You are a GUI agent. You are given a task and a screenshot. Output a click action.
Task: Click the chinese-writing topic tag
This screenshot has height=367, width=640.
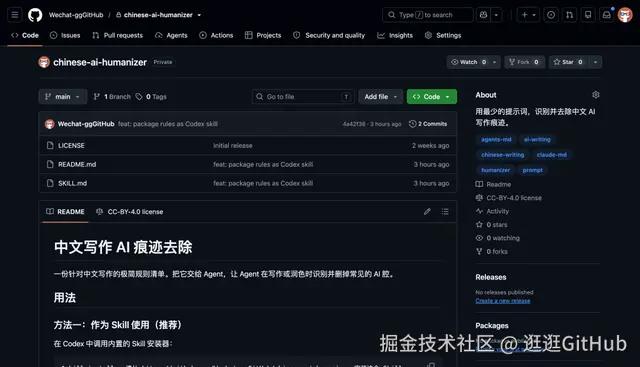502,155
